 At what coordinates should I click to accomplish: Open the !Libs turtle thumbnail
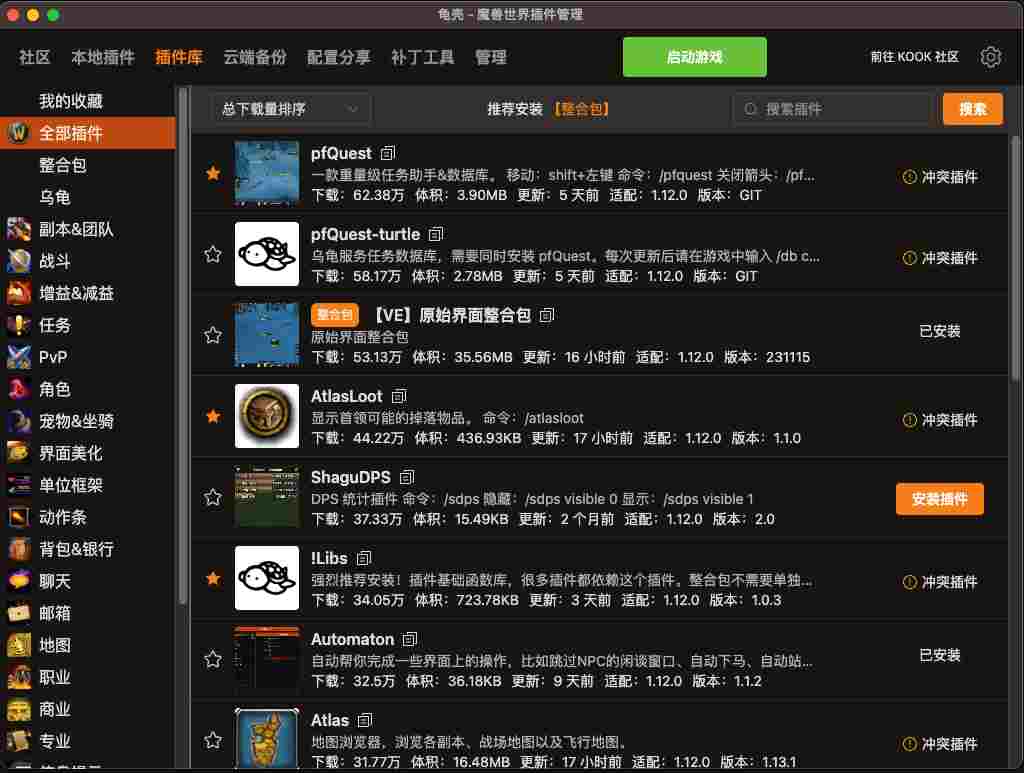pos(267,578)
